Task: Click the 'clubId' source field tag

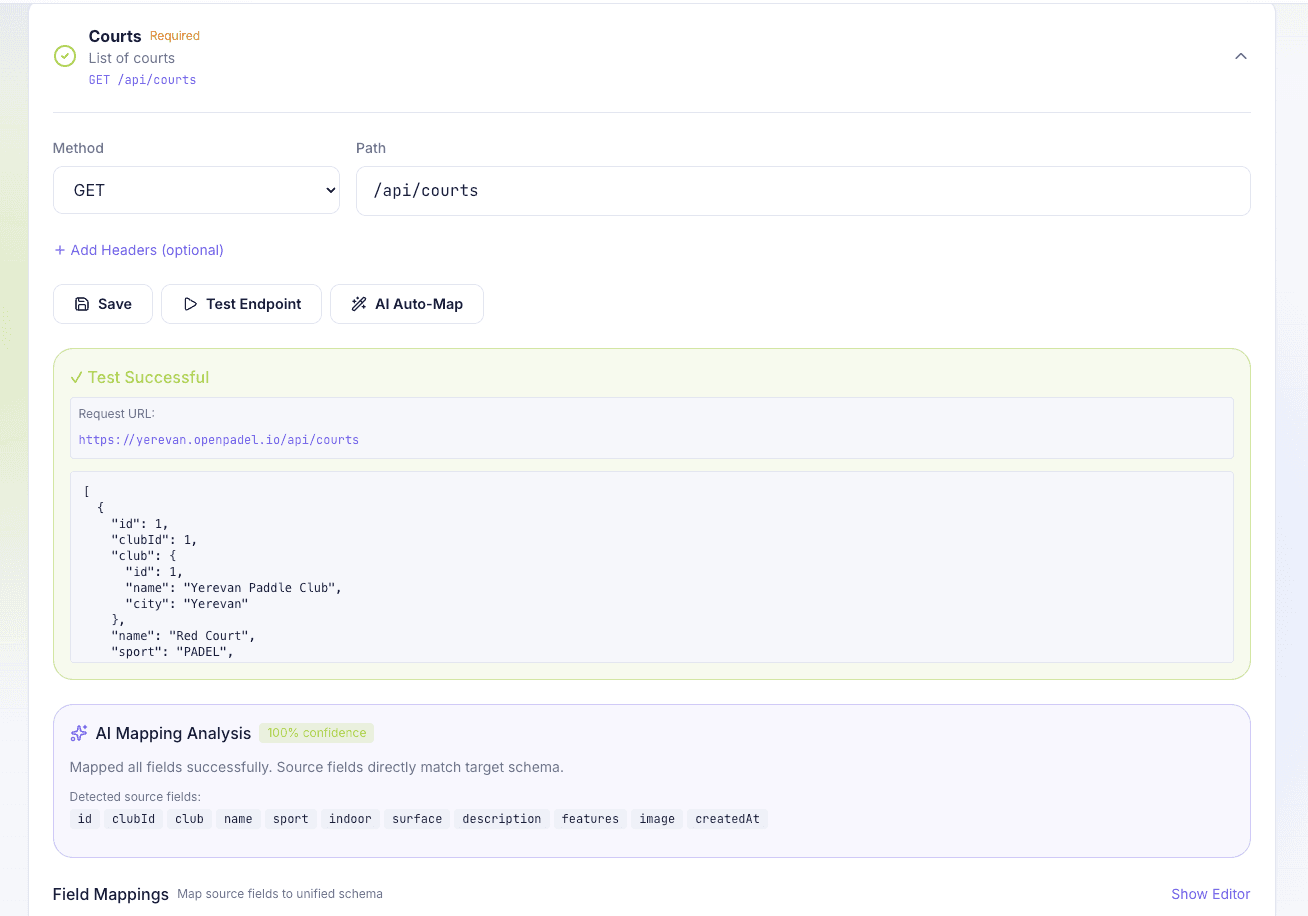Action: [134, 819]
